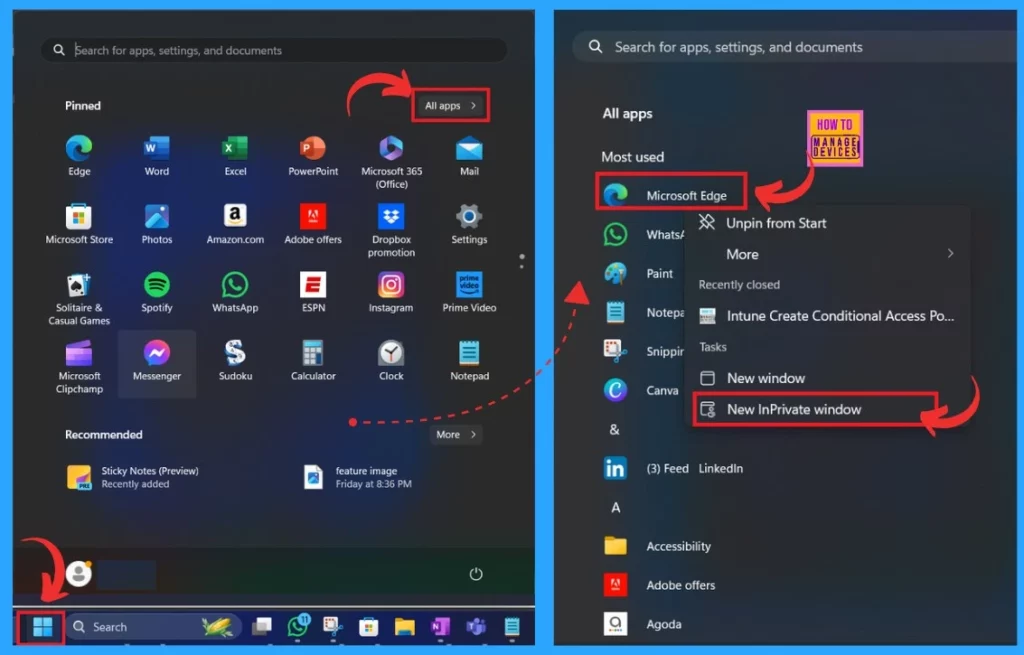Viewport: 1024px width, 655px height.
Task: Open Microsoft Store pinned tile
Action: 79,224
